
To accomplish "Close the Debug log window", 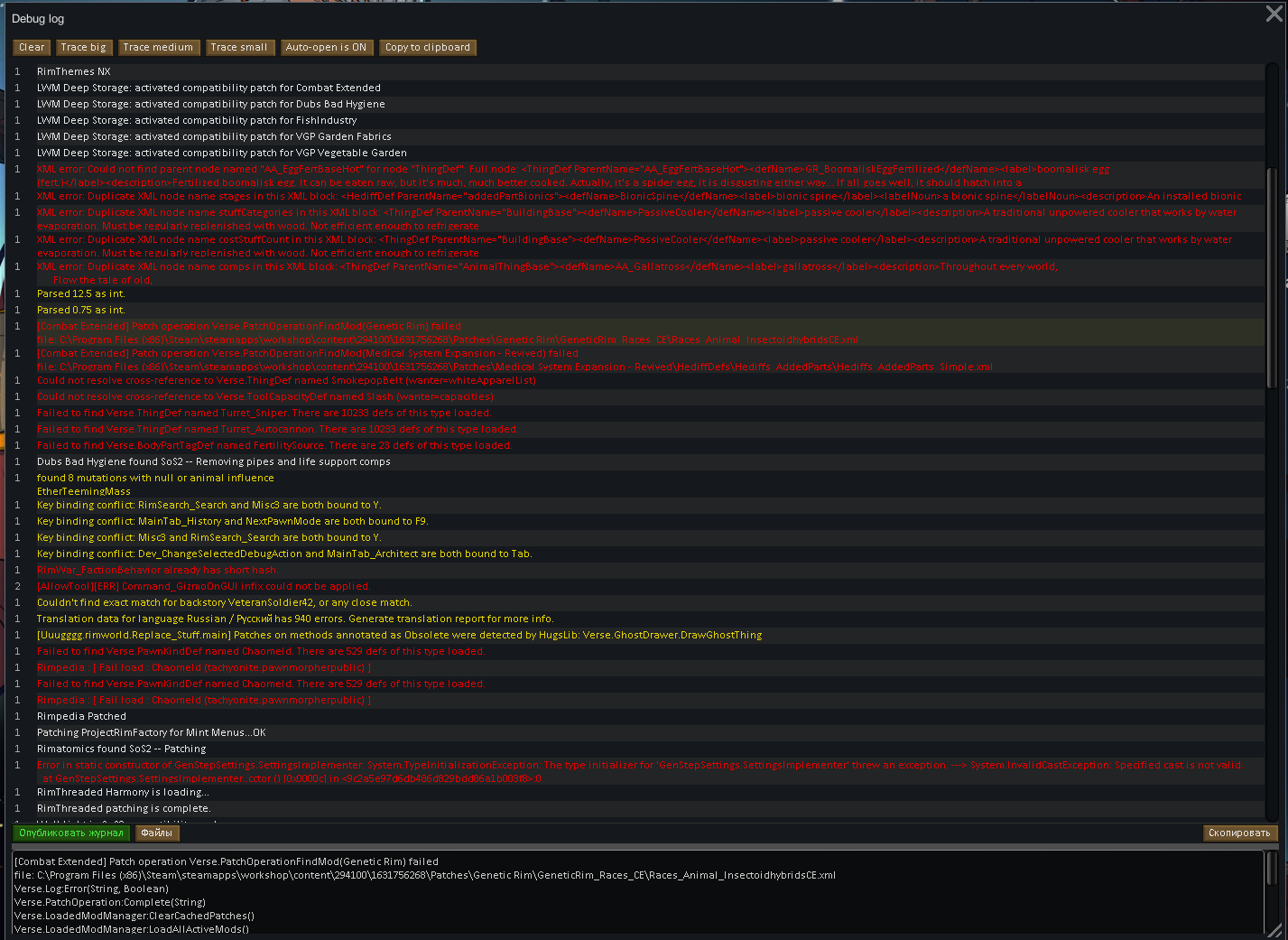I will (x=1274, y=14).
